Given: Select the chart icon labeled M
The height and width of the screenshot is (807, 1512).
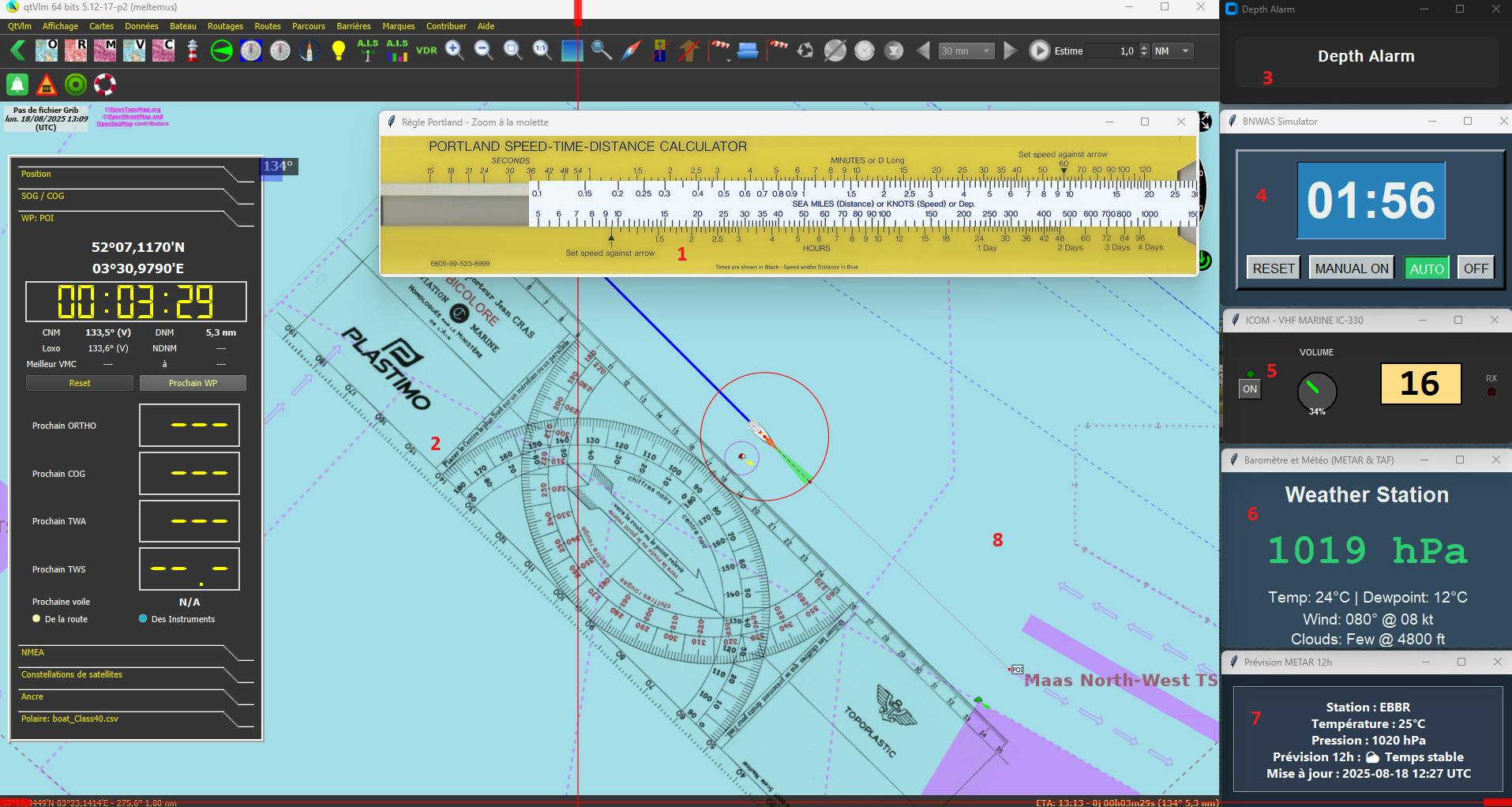Looking at the screenshot, I should tap(105, 51).
